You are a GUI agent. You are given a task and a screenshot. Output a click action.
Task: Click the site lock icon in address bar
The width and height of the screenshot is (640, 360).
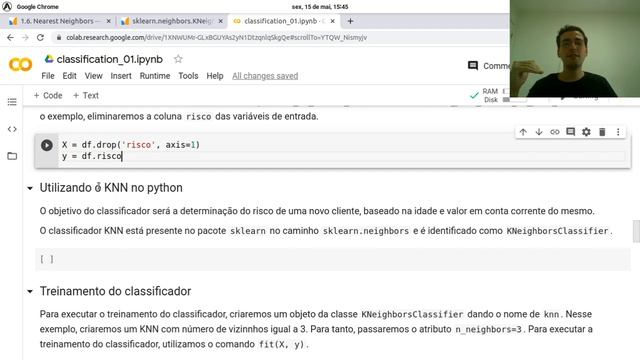pos(59,37)
